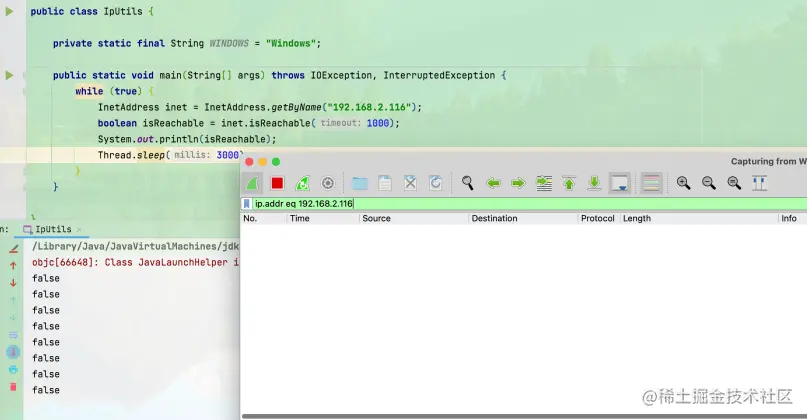
Task: Go back to previous packet (left arrow)
Action: (x=493, y=183)
